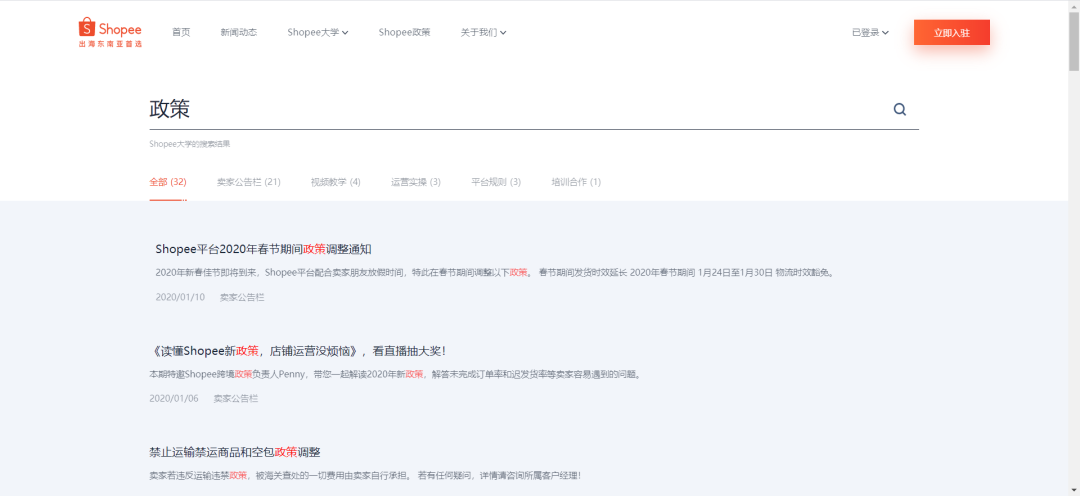Click 卖家公告栏 tag under the 2020/01/10 result

pos(242,297)
